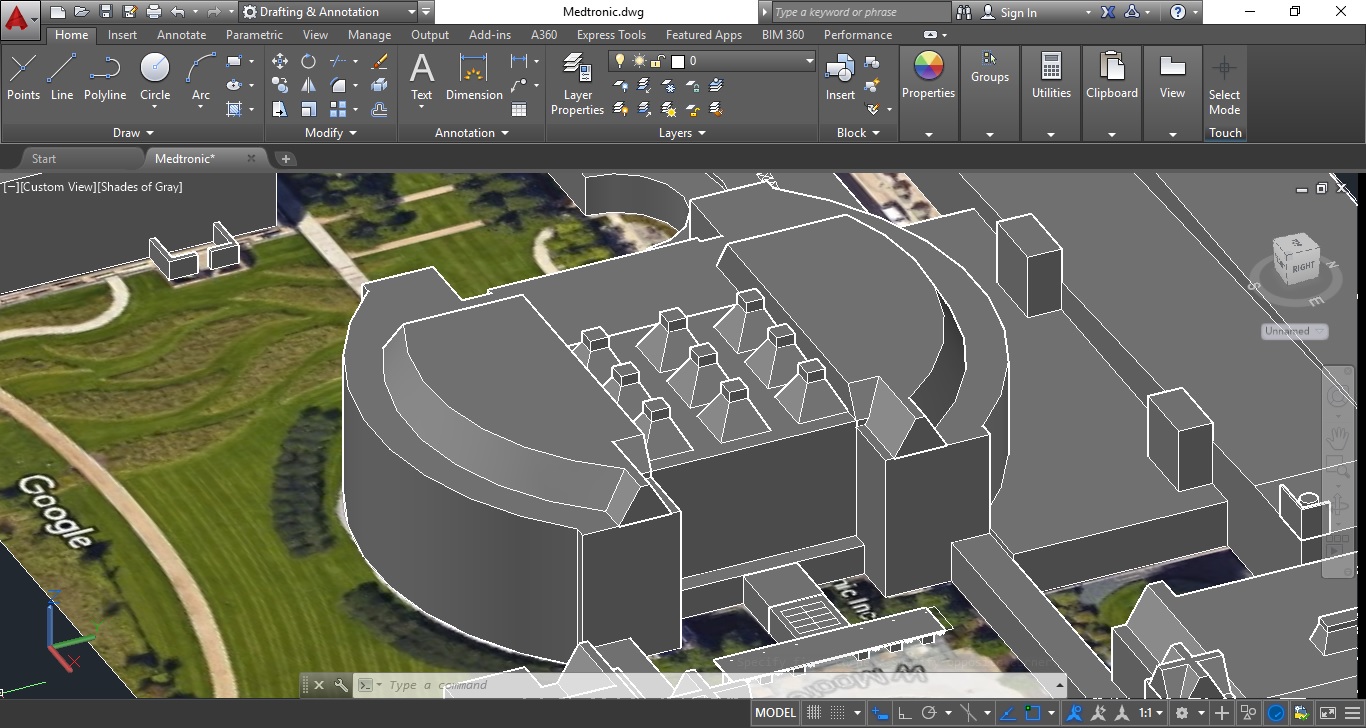Open Help with the question mark icon
The image size is (1366, 728).
click(1178, 12)
